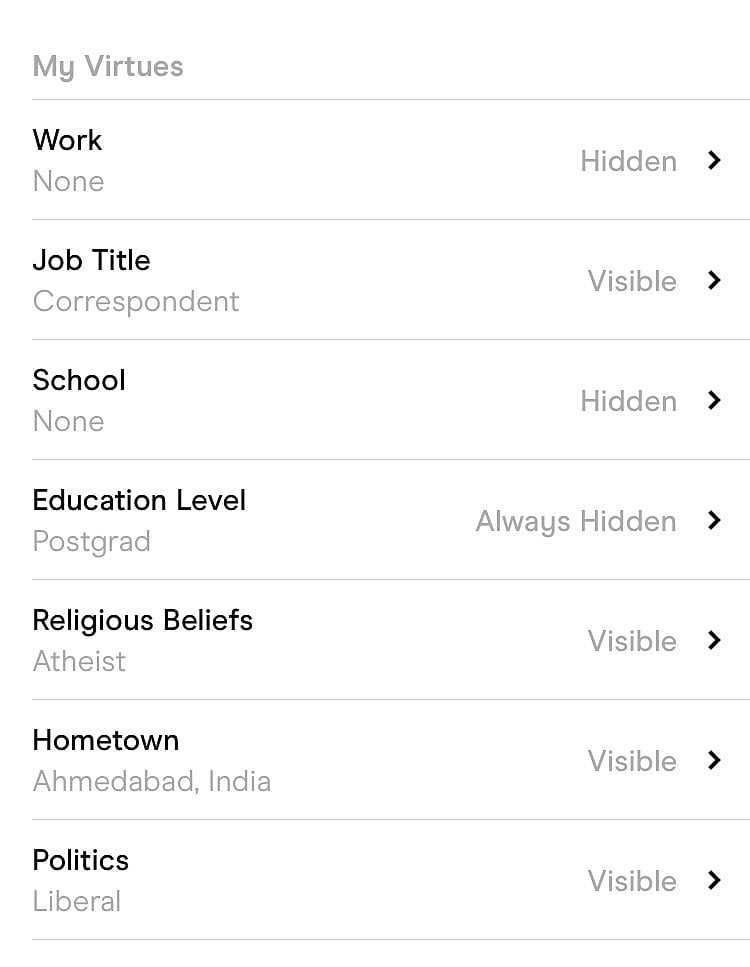The image size is (750, 967).
Task: Edit the Correspondent job title value
Action: pos(136,301)
